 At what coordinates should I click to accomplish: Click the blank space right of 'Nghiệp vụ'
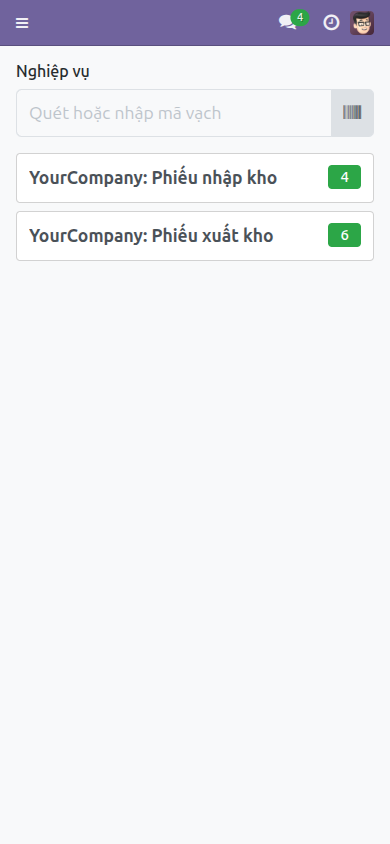pyautogui.click(x=231, y=72)
